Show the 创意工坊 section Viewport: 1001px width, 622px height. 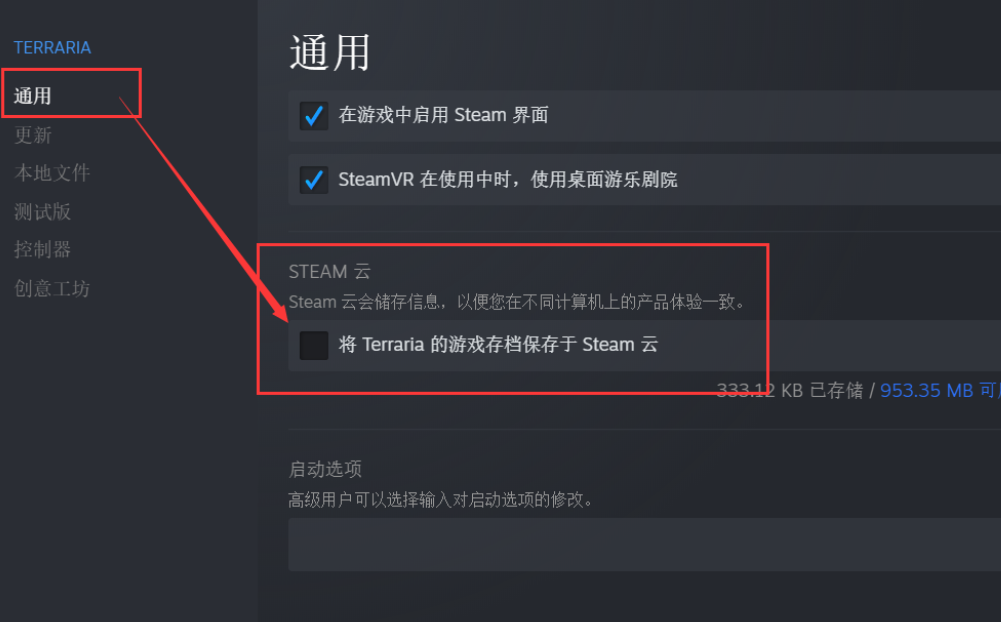pos(52,288)
